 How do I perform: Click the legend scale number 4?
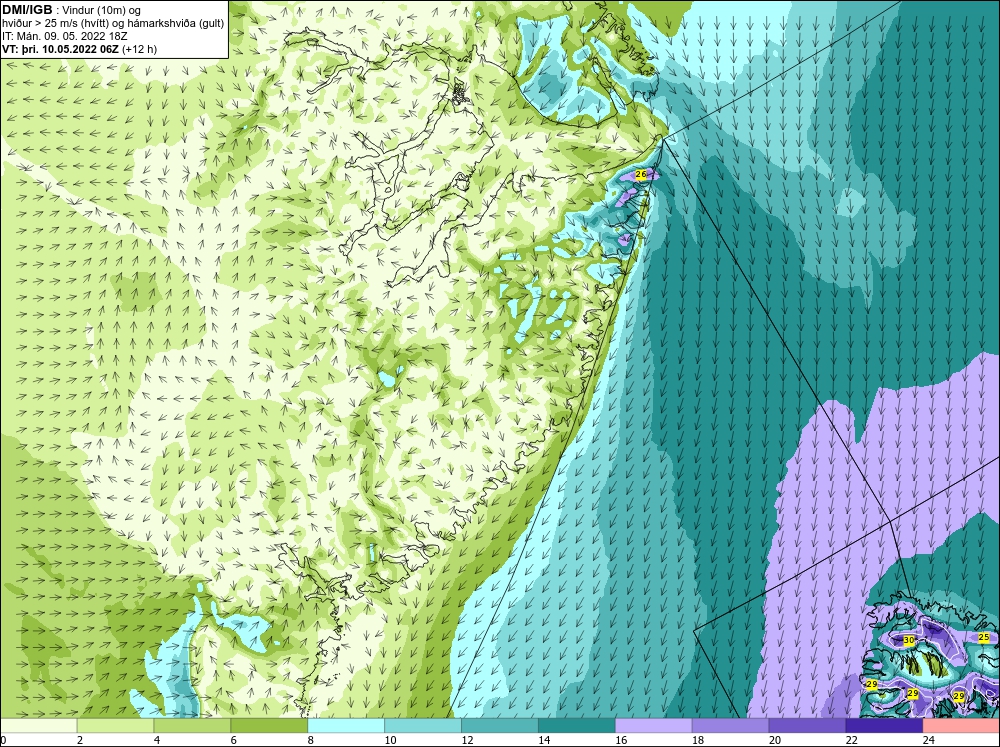157,740
